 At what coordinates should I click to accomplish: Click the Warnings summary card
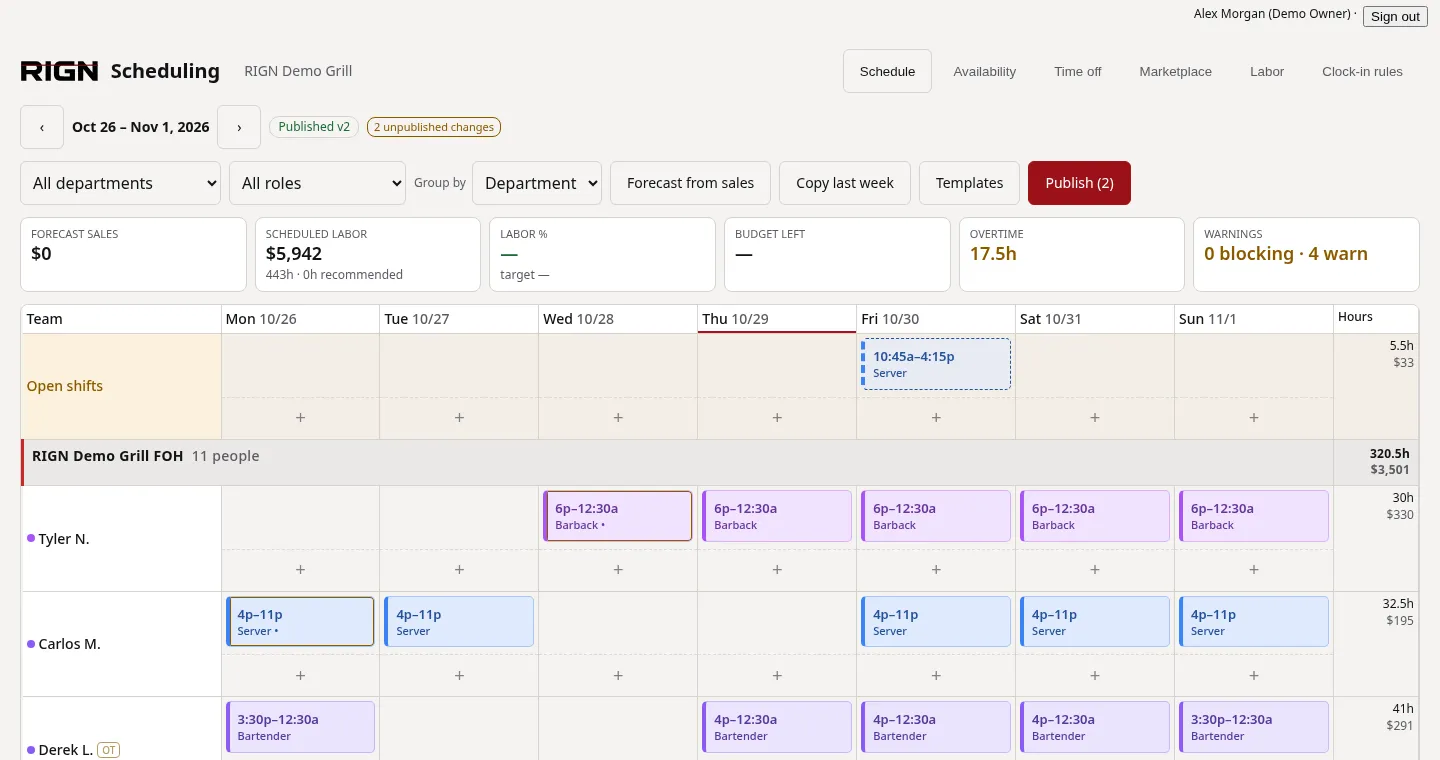[1306, 254]
